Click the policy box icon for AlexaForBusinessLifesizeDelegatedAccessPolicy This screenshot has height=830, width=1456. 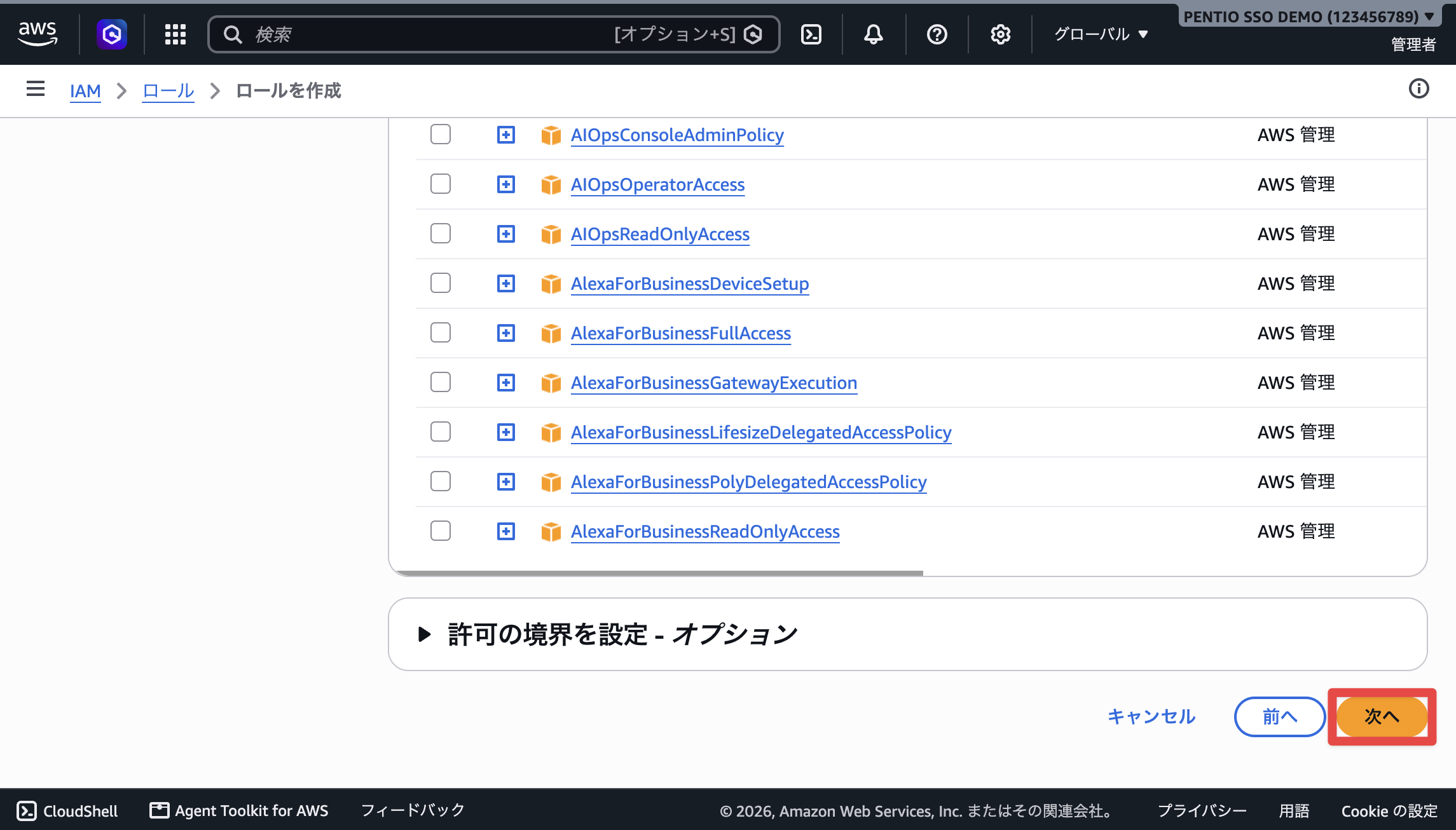[551, 432]
